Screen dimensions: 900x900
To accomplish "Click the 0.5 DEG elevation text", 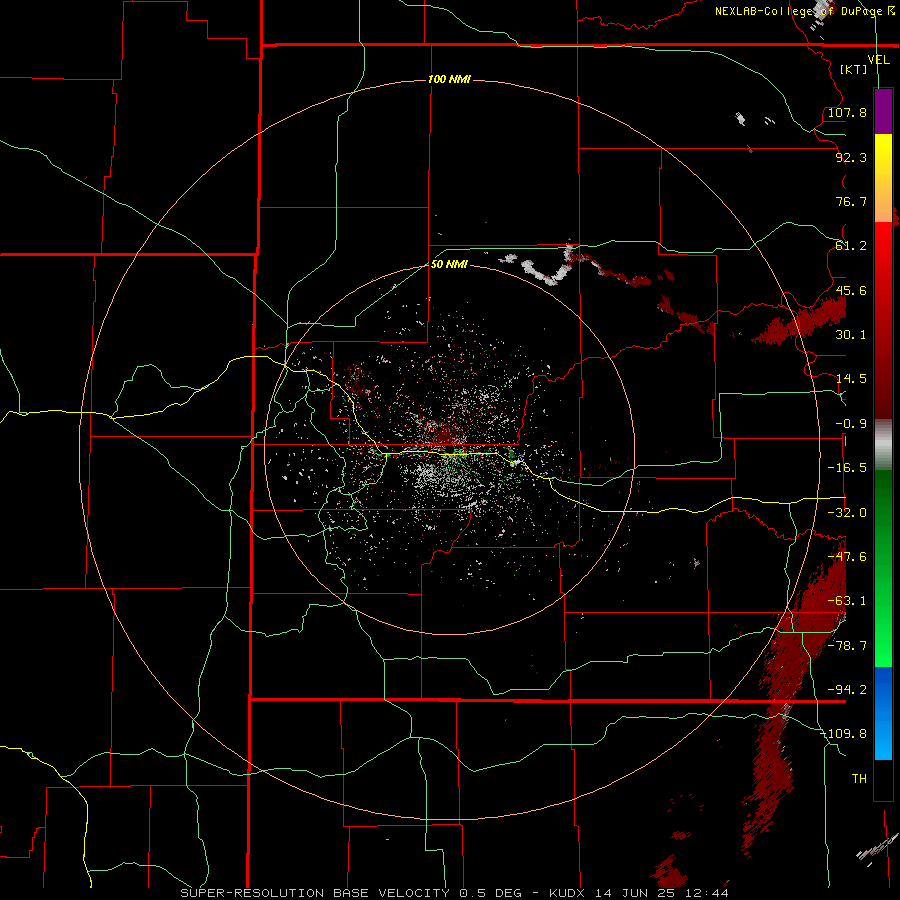I will (490, 893).
